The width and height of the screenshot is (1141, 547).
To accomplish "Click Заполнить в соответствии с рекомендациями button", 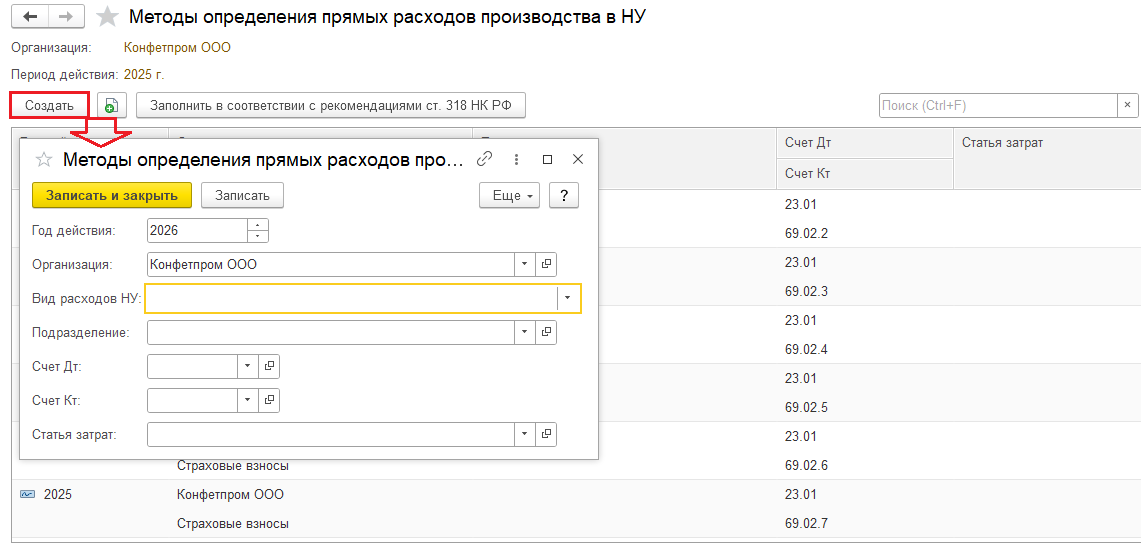I will (x=330, y=106).
